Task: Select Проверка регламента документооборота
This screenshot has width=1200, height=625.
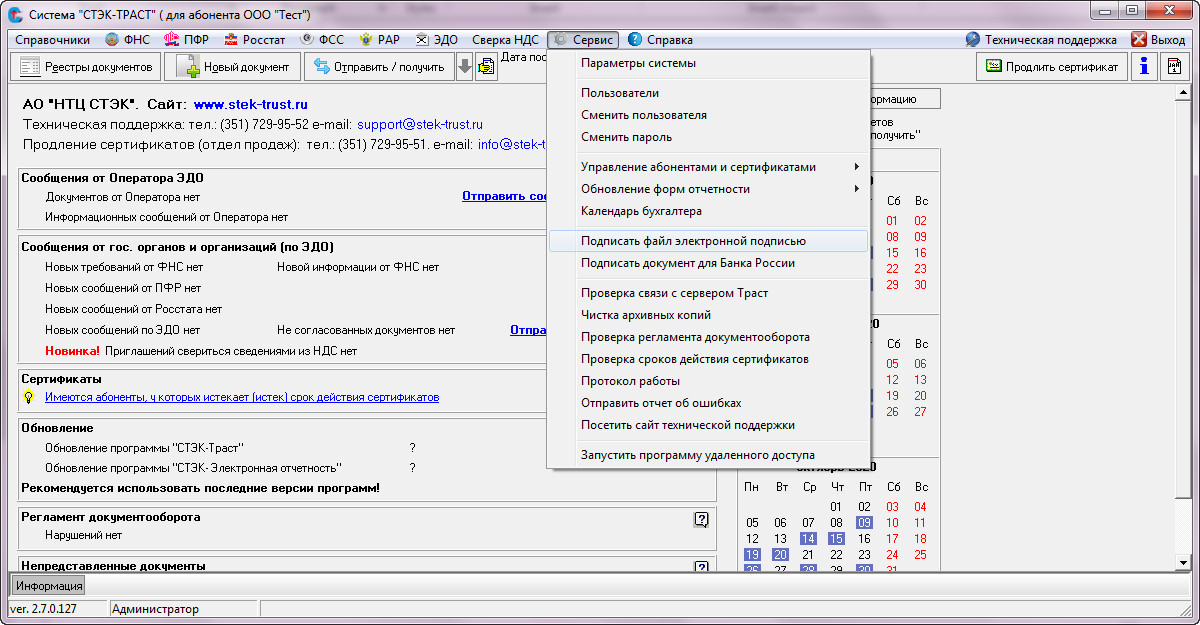Action: coord(709,337)
